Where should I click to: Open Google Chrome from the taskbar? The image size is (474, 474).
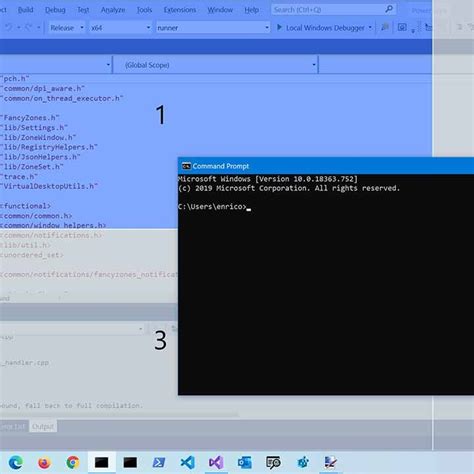(73, 462)
